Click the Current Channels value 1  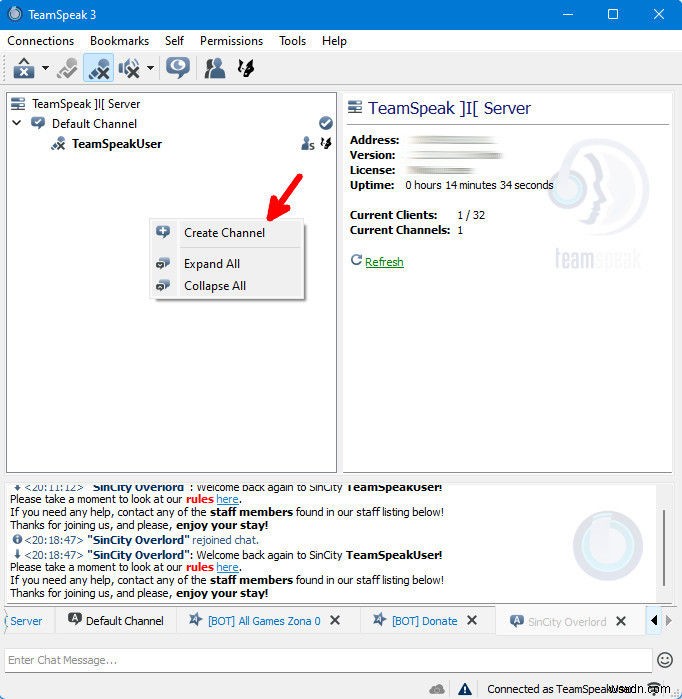(460, 230)
